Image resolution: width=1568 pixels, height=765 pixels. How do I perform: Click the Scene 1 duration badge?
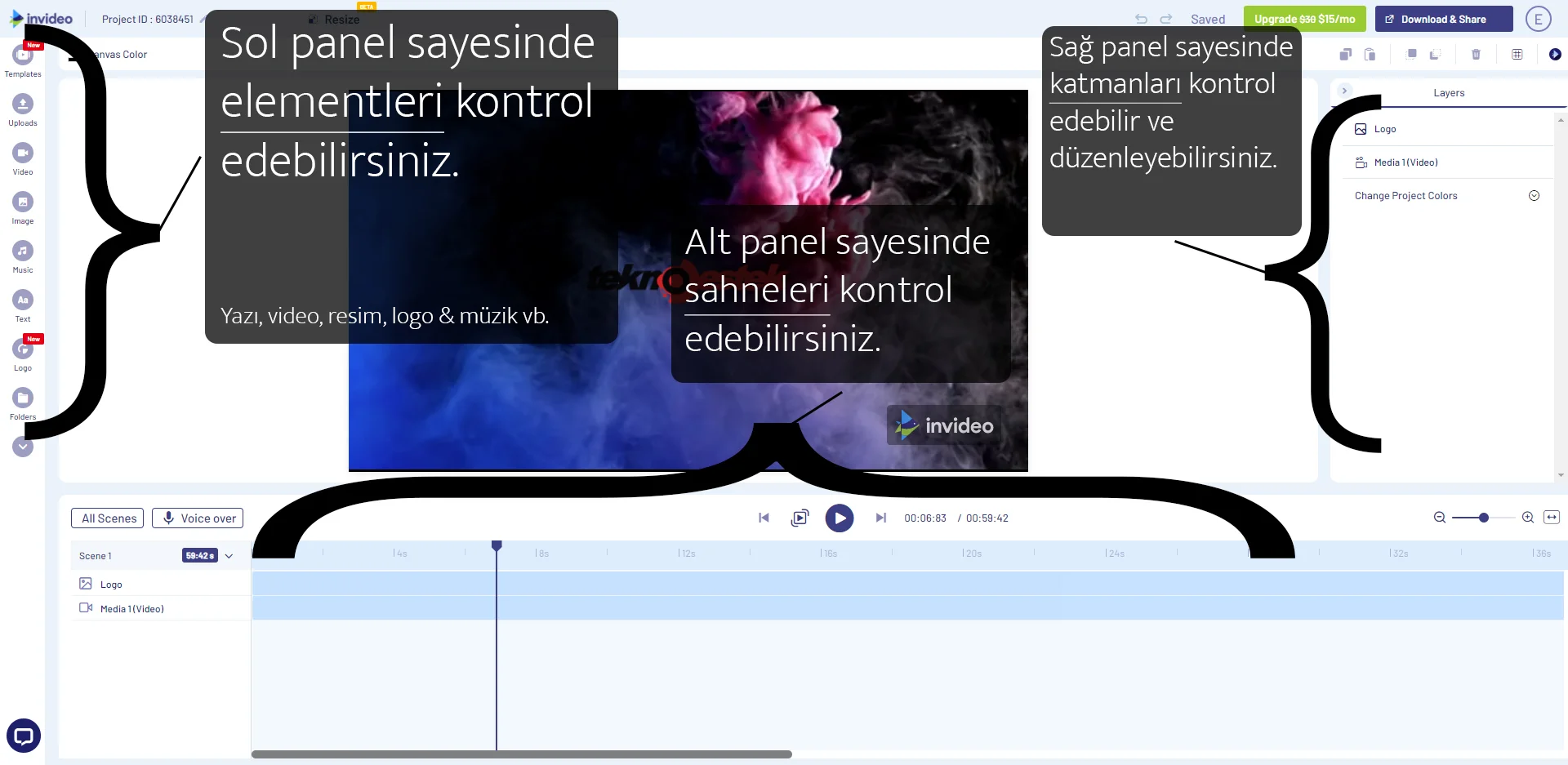[200, 556]
